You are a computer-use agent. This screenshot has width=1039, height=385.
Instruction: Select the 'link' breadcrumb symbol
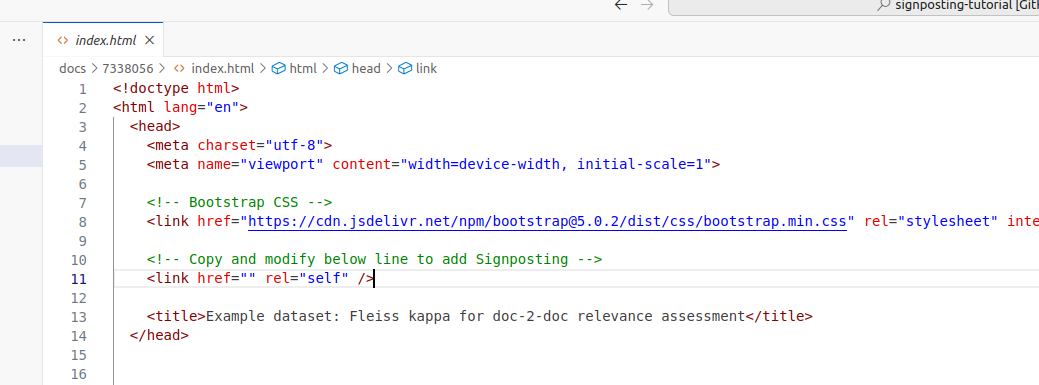(x=427, y=68)
